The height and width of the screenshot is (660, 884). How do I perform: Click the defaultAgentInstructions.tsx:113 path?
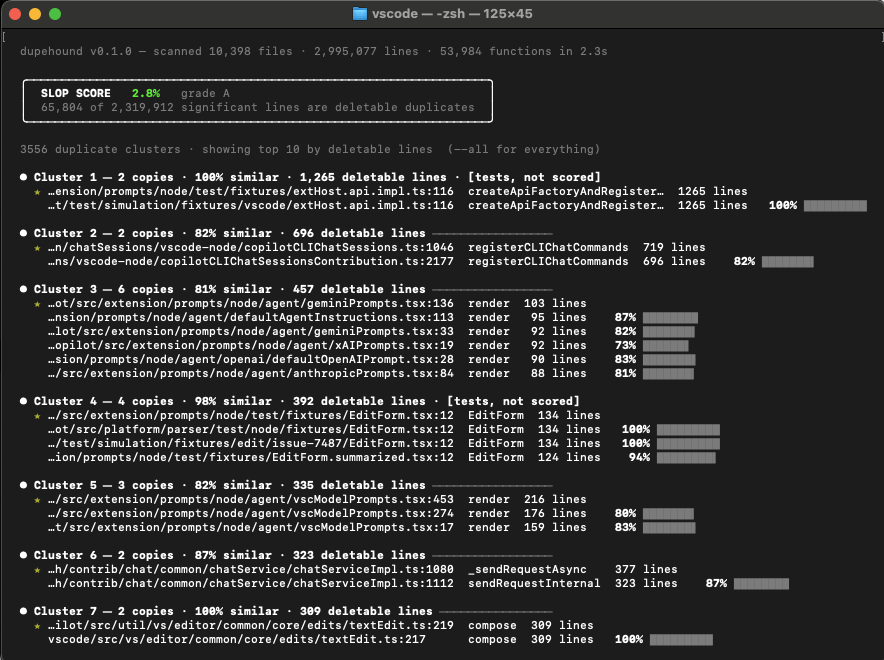pos(251,317)
